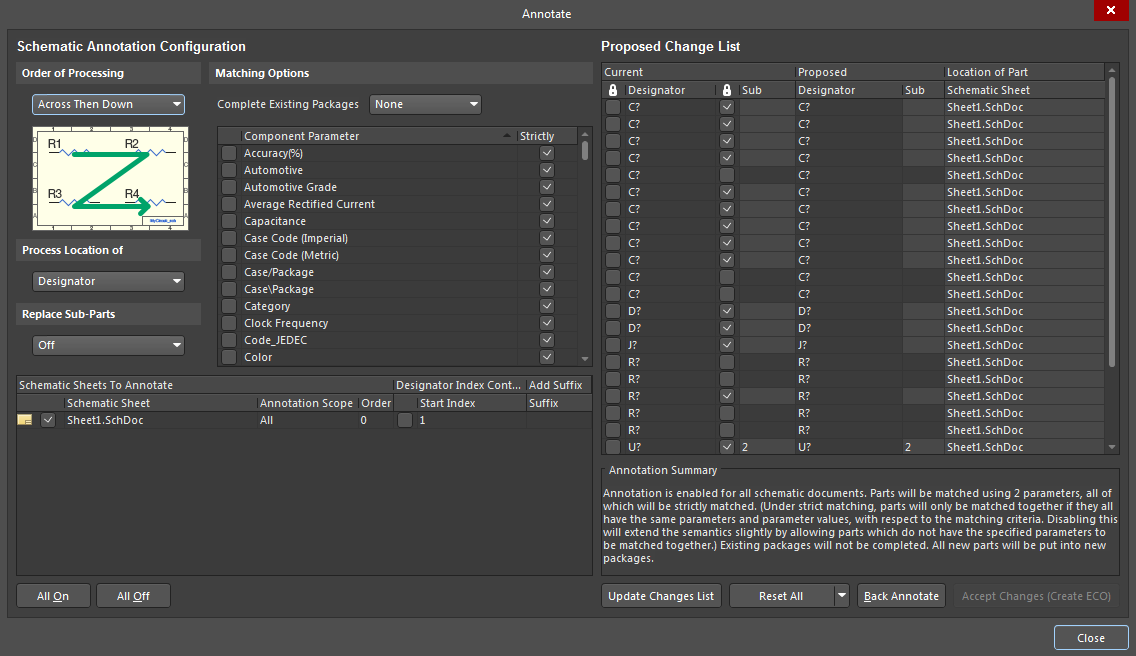Enable Designator Index Control for Sheet1.SchDoc

[404, 419]
